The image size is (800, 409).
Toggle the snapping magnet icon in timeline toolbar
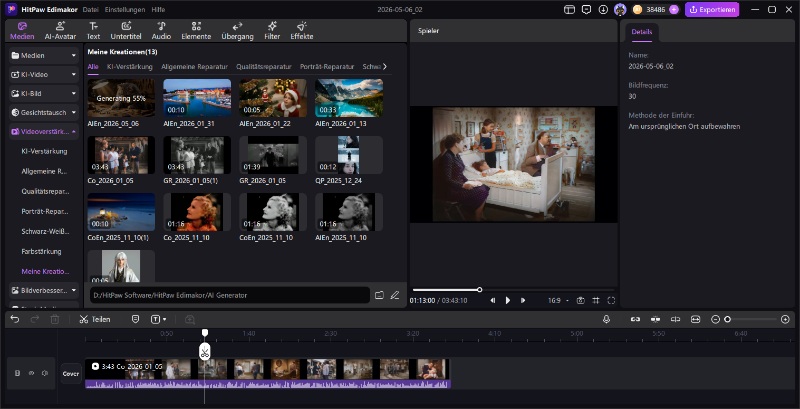tap(656, 319)
